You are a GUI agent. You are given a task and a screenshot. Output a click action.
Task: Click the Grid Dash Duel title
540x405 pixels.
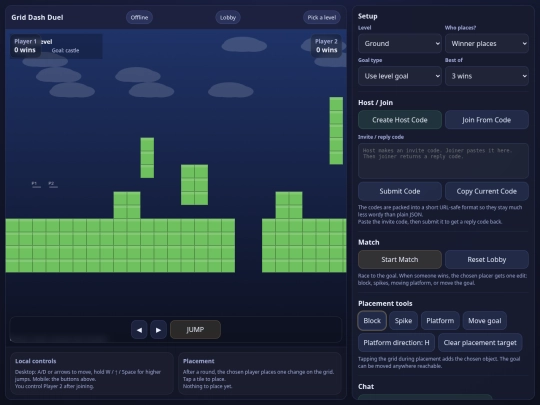[37, 17]
